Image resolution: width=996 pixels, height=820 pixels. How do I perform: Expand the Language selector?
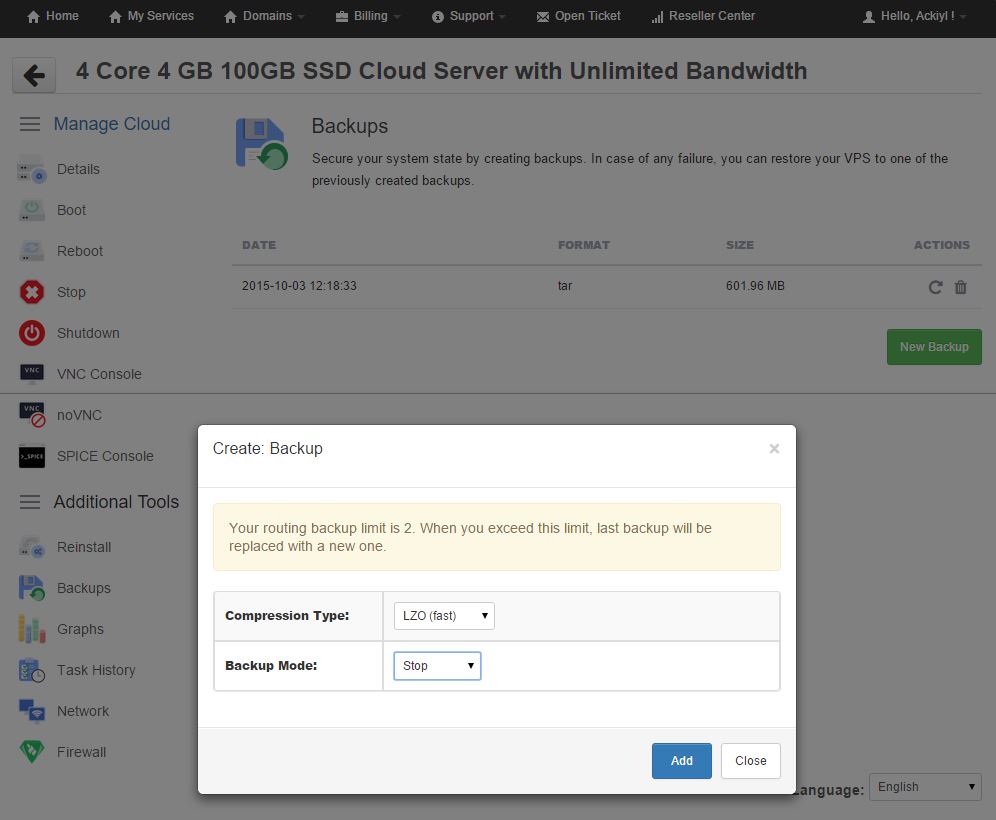pos(925,787)
